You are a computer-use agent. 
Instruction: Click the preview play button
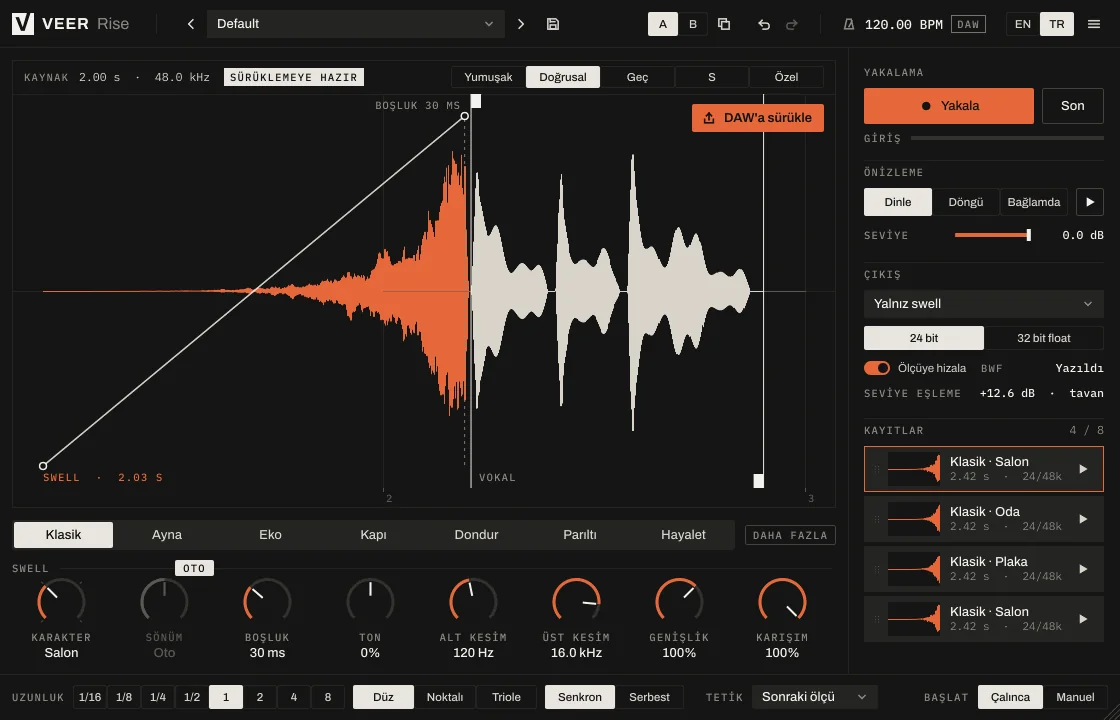click(1090, 202)
